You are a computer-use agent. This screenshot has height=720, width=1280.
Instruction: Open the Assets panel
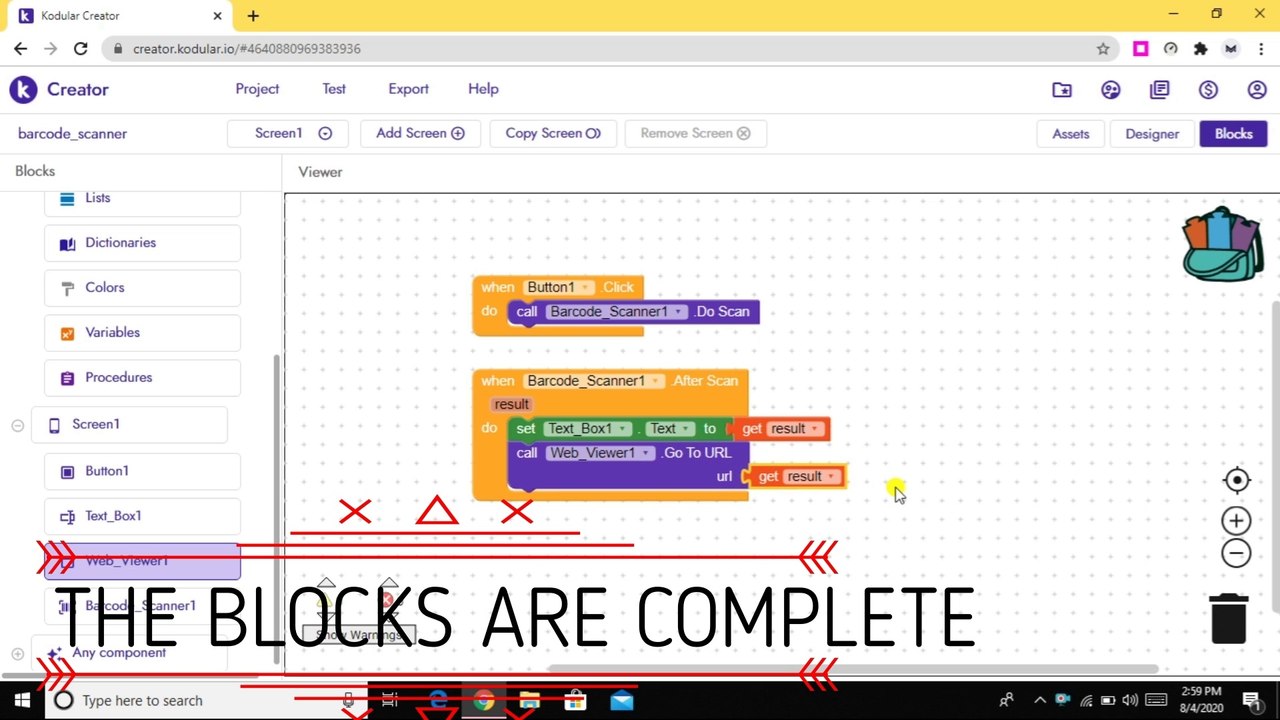point(1070,134)
